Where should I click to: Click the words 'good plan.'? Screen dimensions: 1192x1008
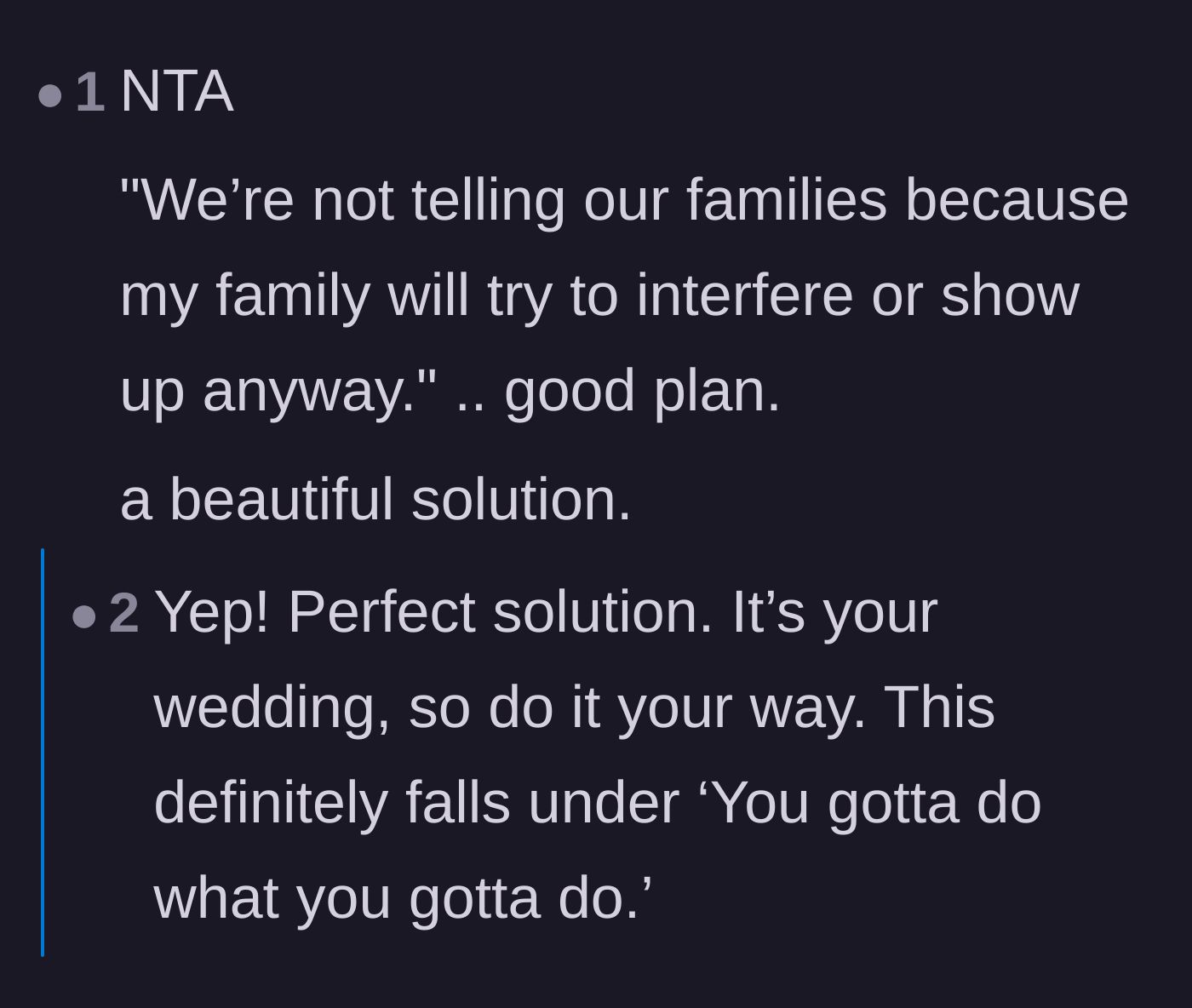(x=643, y=392)
